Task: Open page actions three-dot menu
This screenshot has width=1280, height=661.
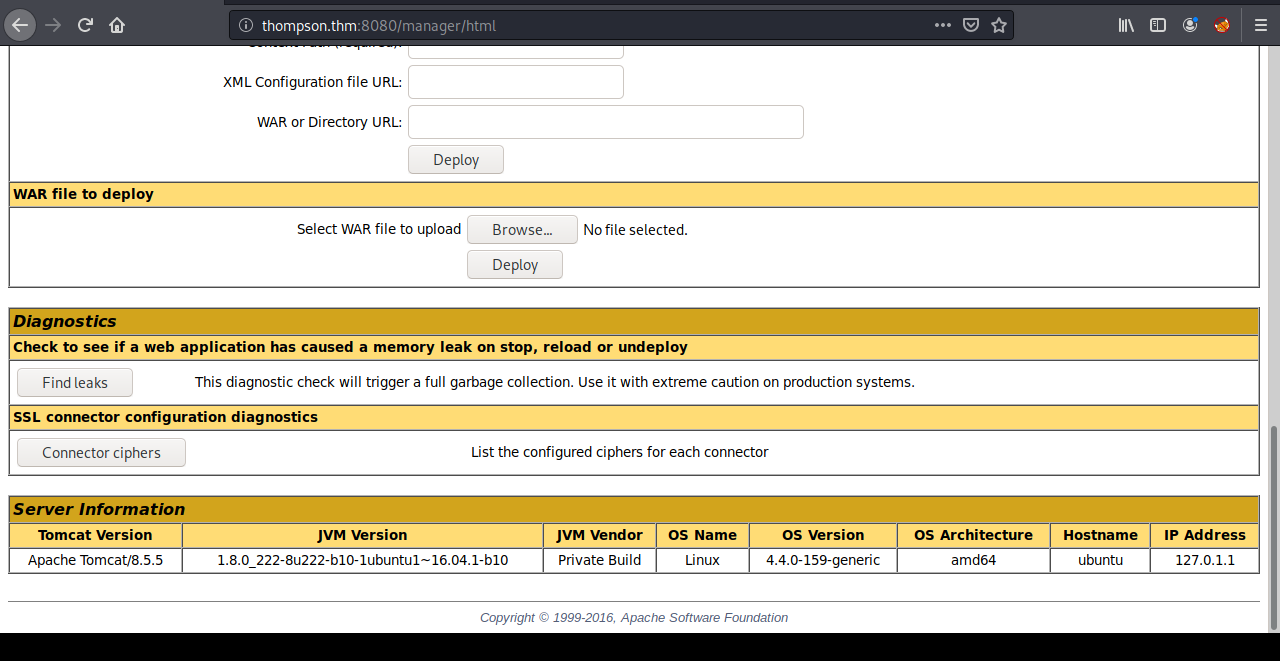Action: pyautogui.click(x=943, y=25)
